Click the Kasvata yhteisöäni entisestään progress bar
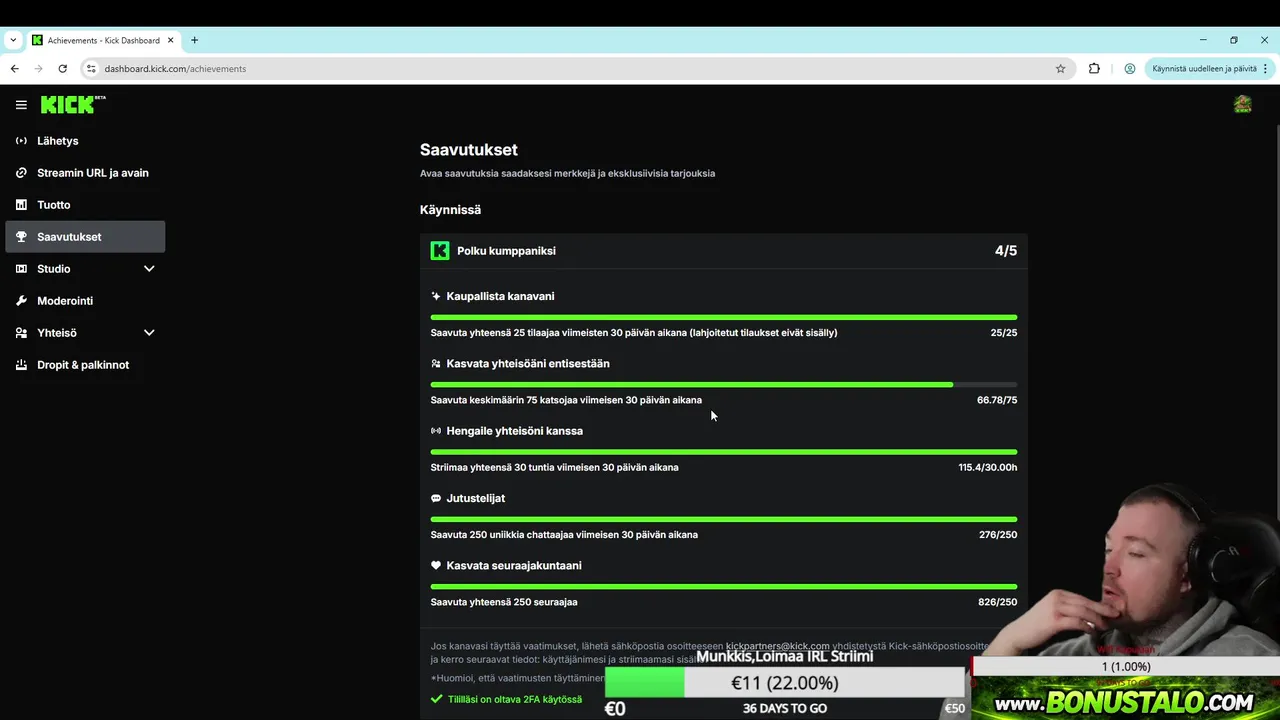The width and height of the screenshot is (1280, 720). point(724,384)
